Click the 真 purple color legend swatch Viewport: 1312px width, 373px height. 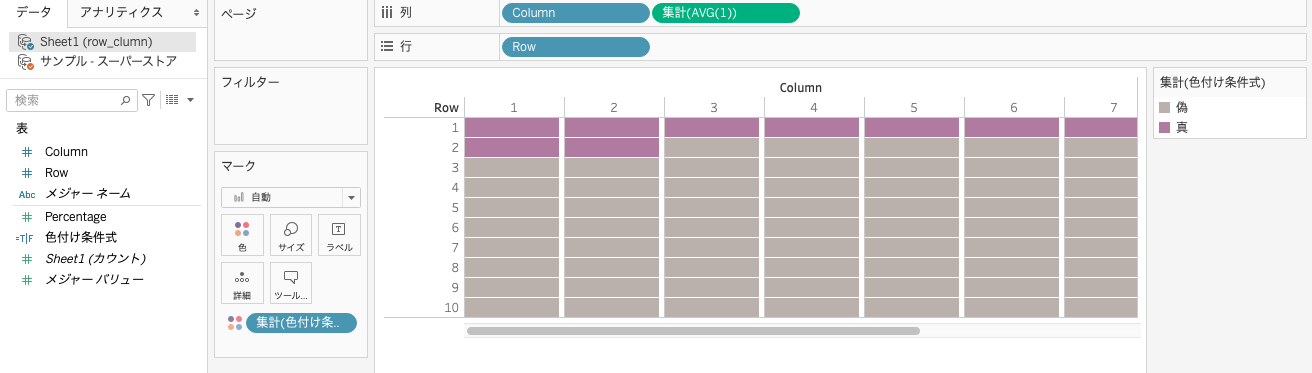tap(1165, 127)
